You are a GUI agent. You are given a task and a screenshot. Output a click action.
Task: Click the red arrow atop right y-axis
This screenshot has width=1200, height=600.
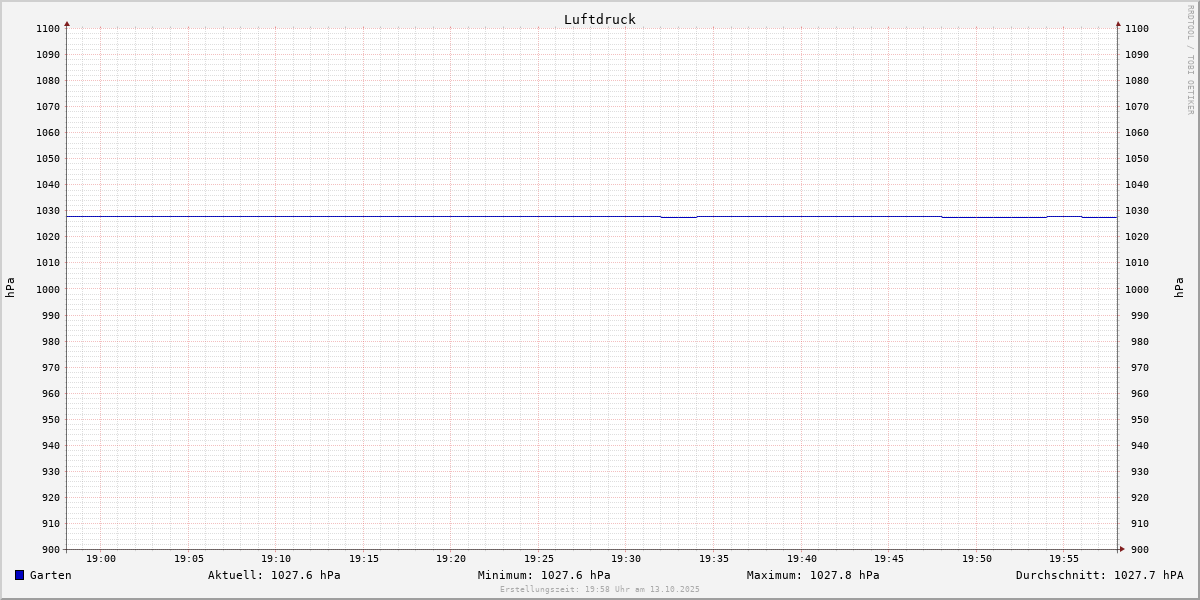tap(1118, 23)
